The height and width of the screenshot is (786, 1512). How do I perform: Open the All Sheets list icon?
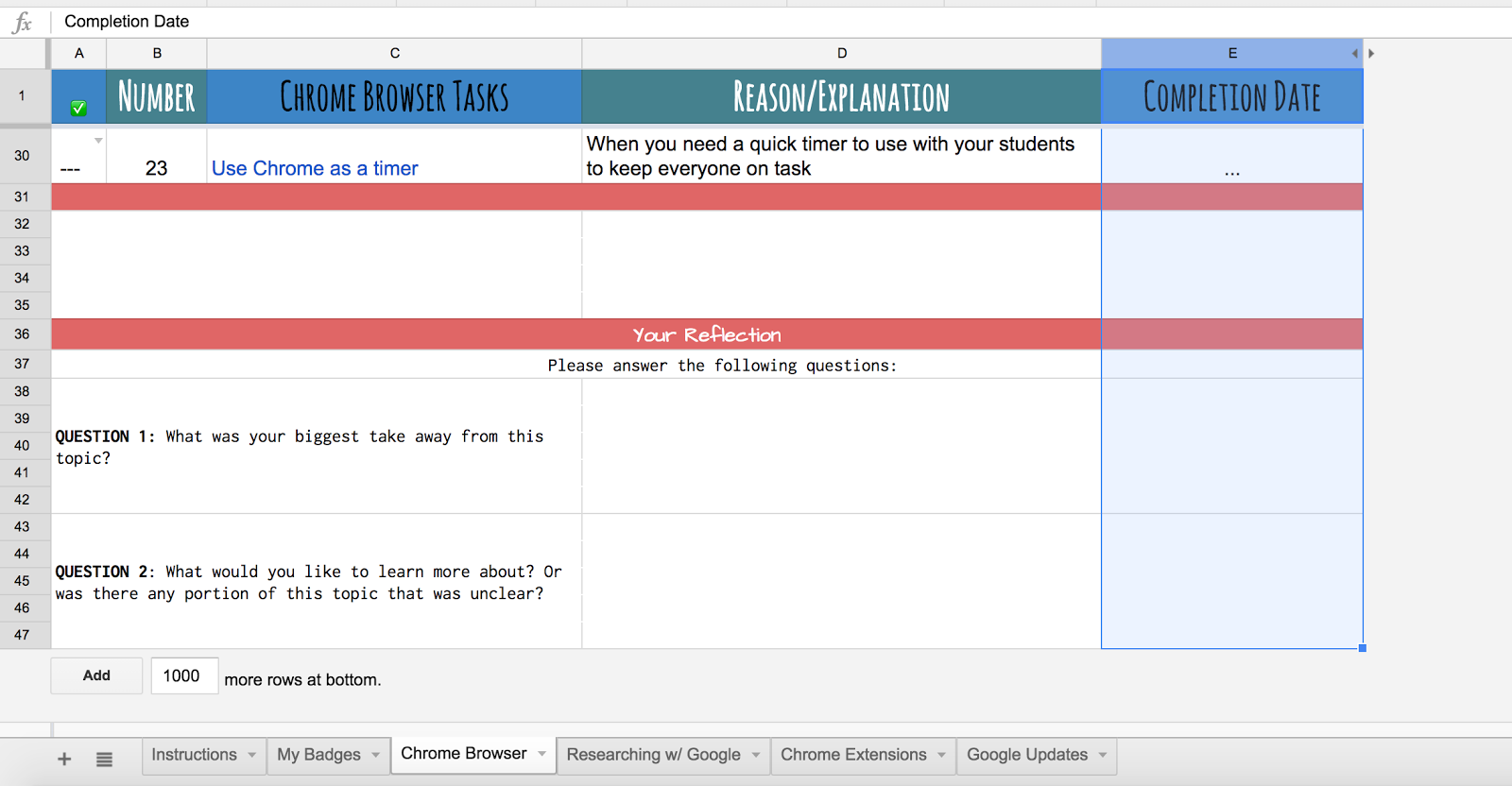click(x=104, y=759)
